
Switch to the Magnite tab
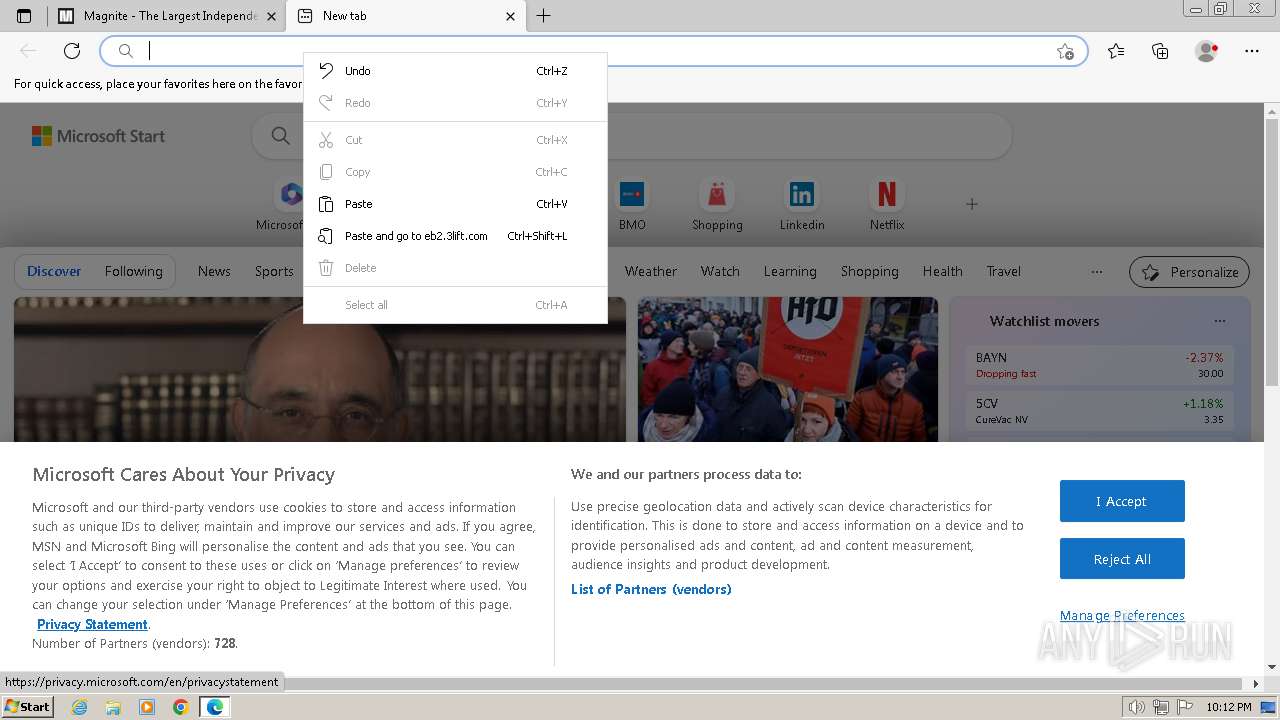tap(166, 16)
